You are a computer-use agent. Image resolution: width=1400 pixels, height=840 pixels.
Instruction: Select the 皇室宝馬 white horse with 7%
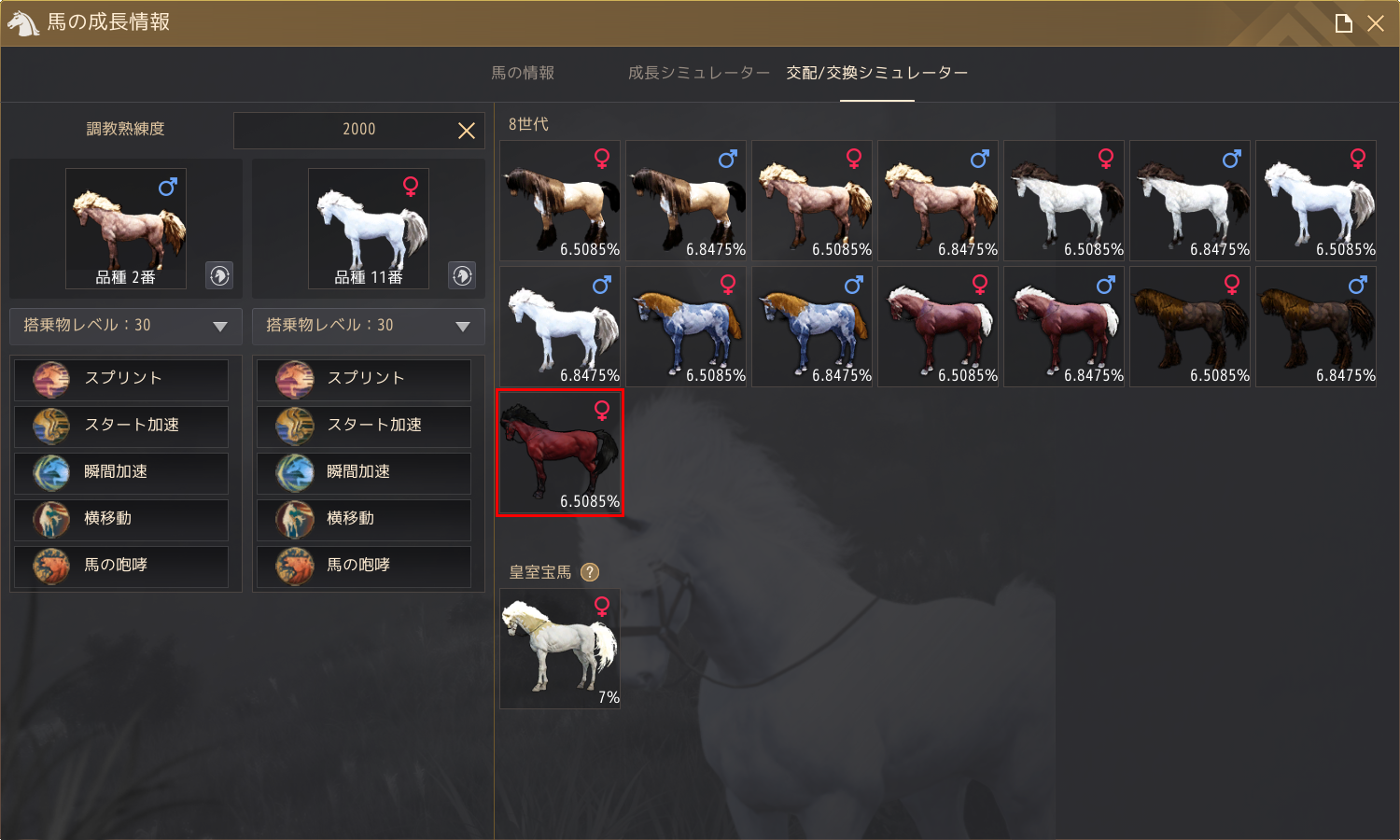click(560, 649)
